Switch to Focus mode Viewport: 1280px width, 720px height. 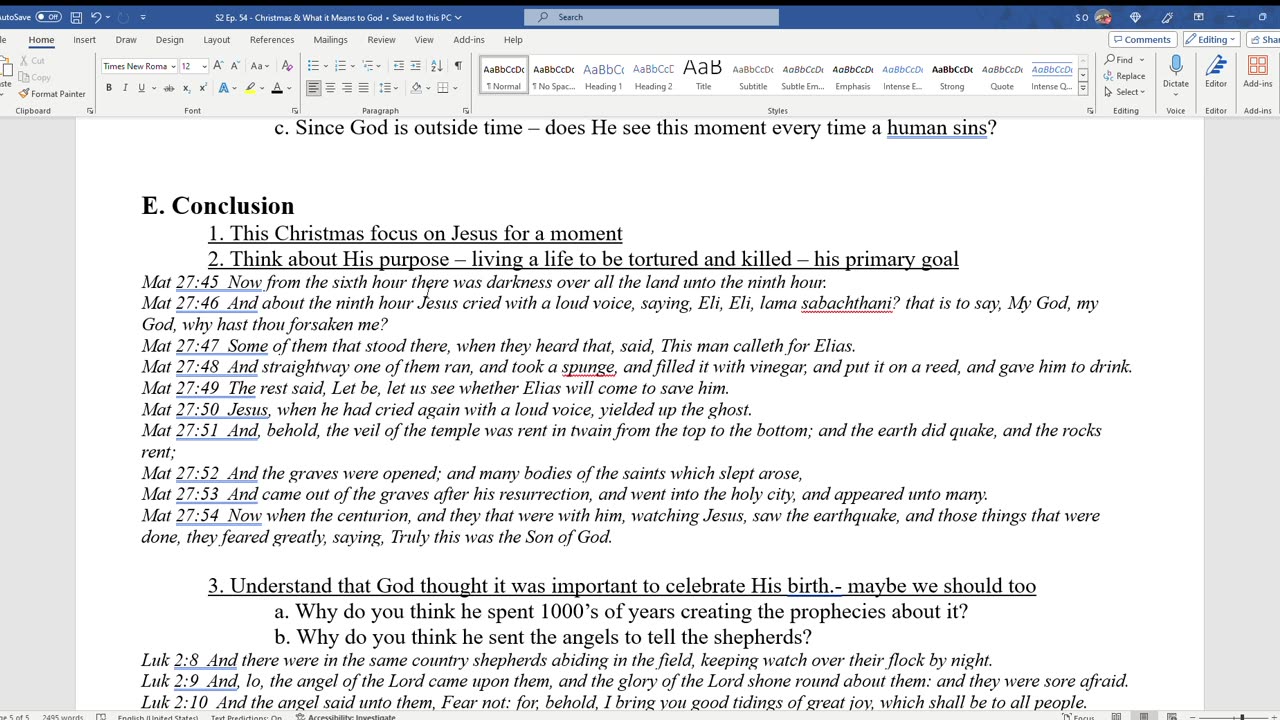click(1077, 716)
